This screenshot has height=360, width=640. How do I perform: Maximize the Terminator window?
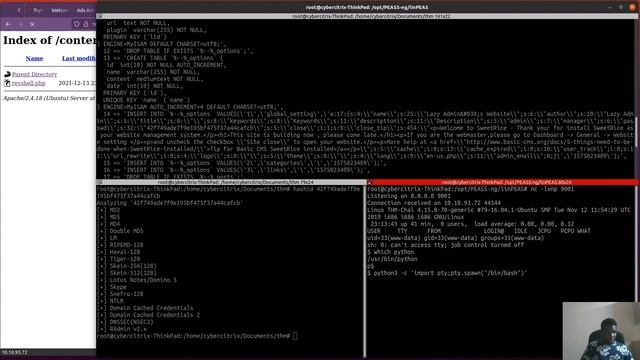621,7
